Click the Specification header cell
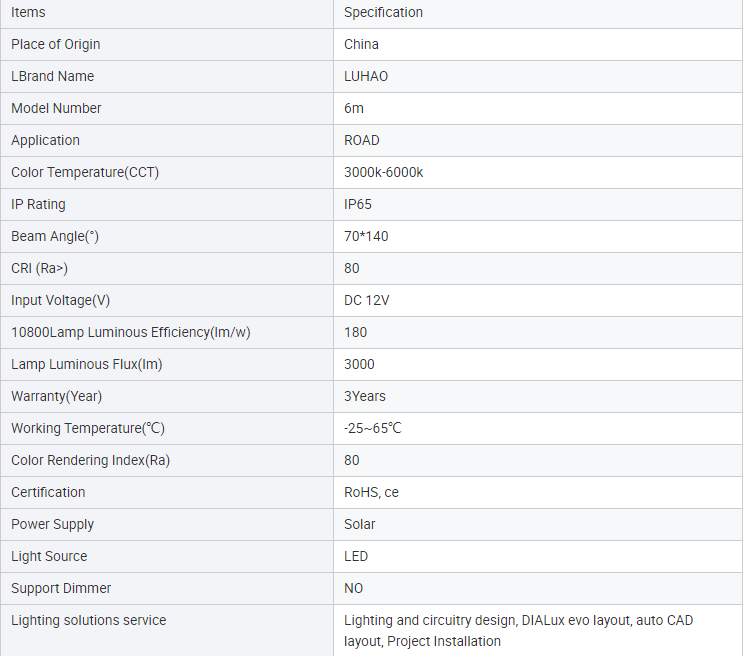Screen dimensions: 744x656 tap(538, 13)
